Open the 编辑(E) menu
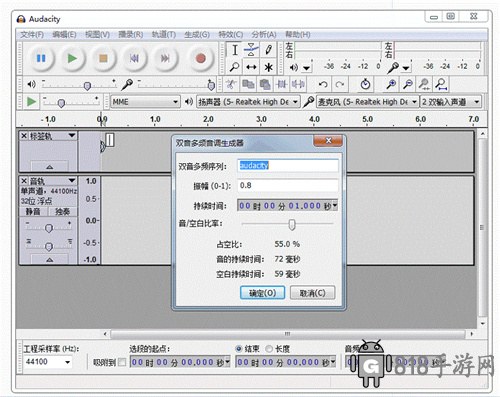Viewport: 500px width, 397px height. pos(64,35)
